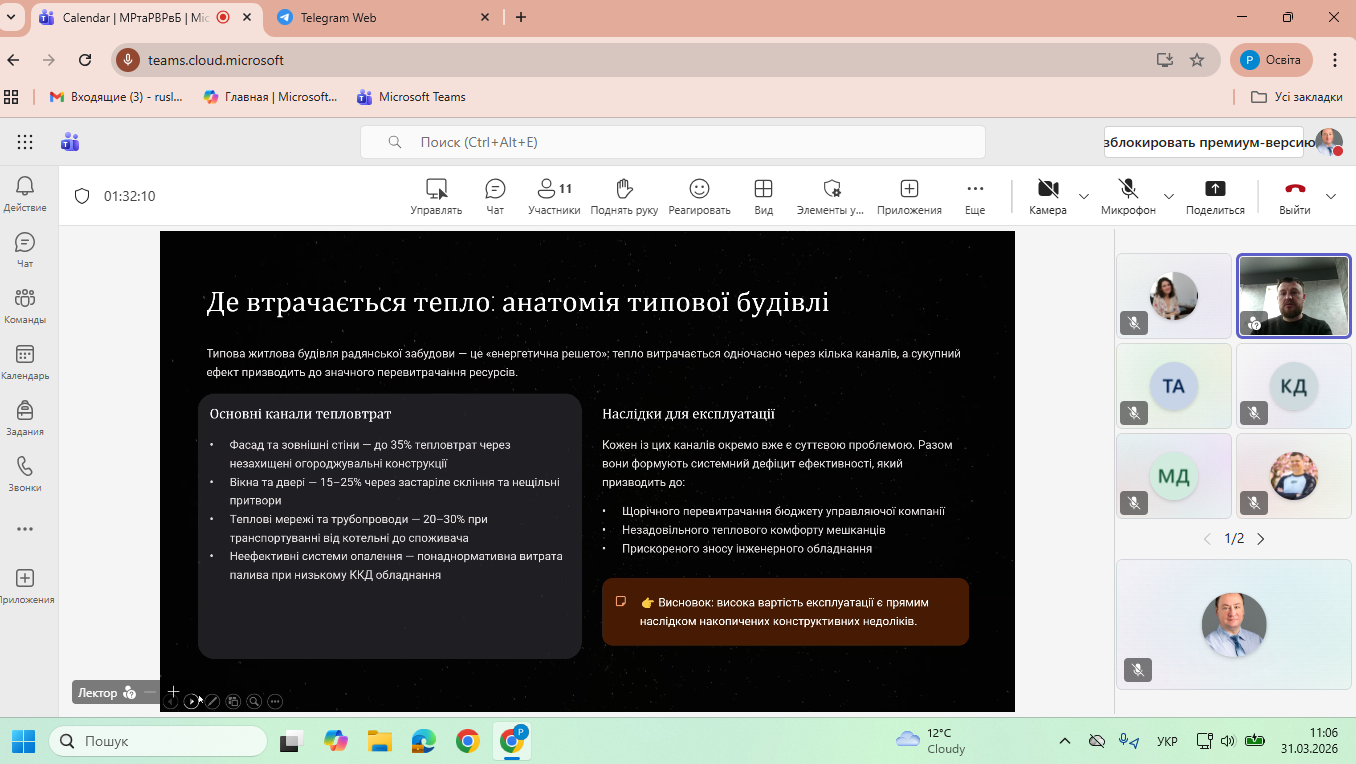The height and width of the screenshot is (764, 1356).
Task: Click the Teams search field
Action: (672, 142)
